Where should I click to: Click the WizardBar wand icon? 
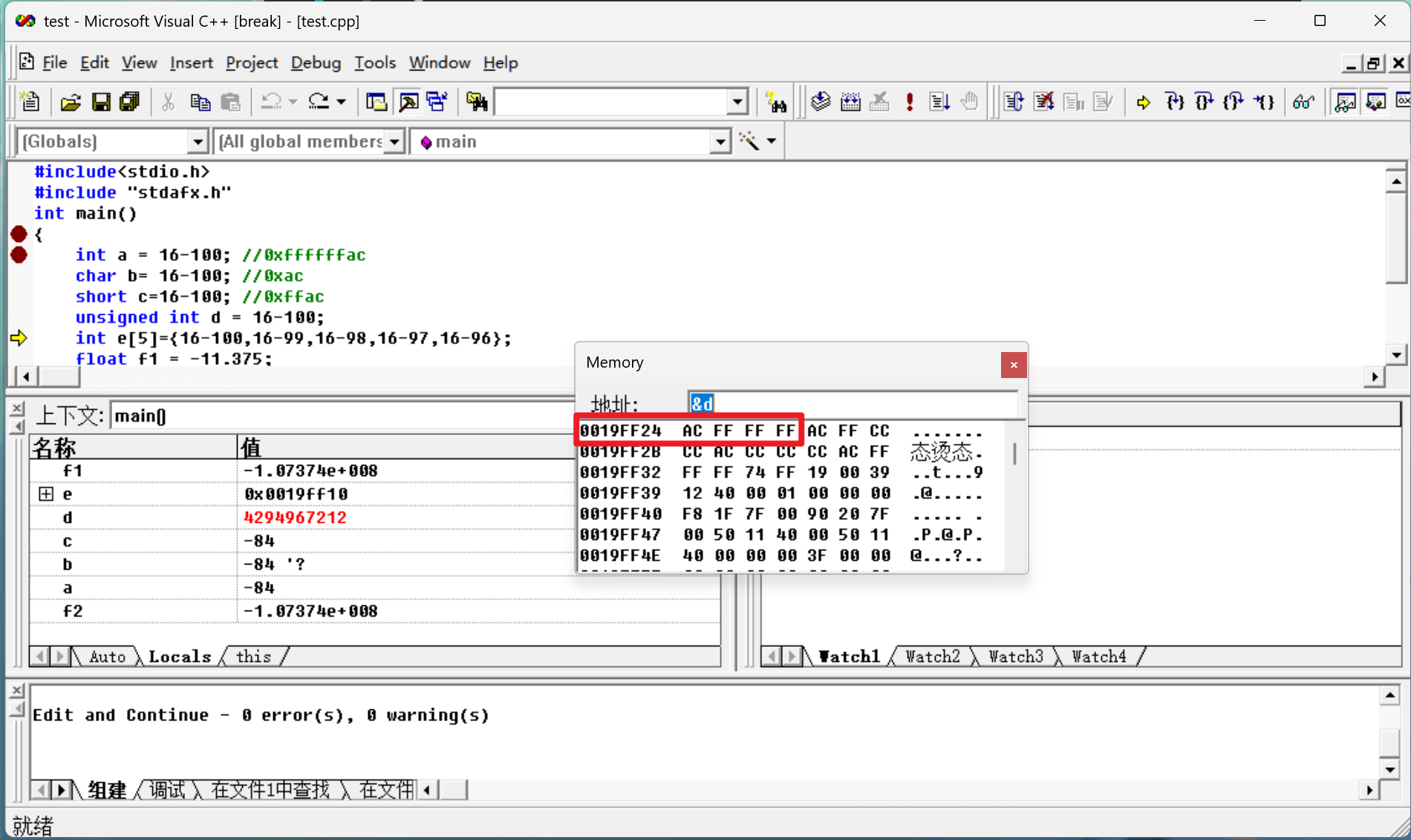[749, 141]
